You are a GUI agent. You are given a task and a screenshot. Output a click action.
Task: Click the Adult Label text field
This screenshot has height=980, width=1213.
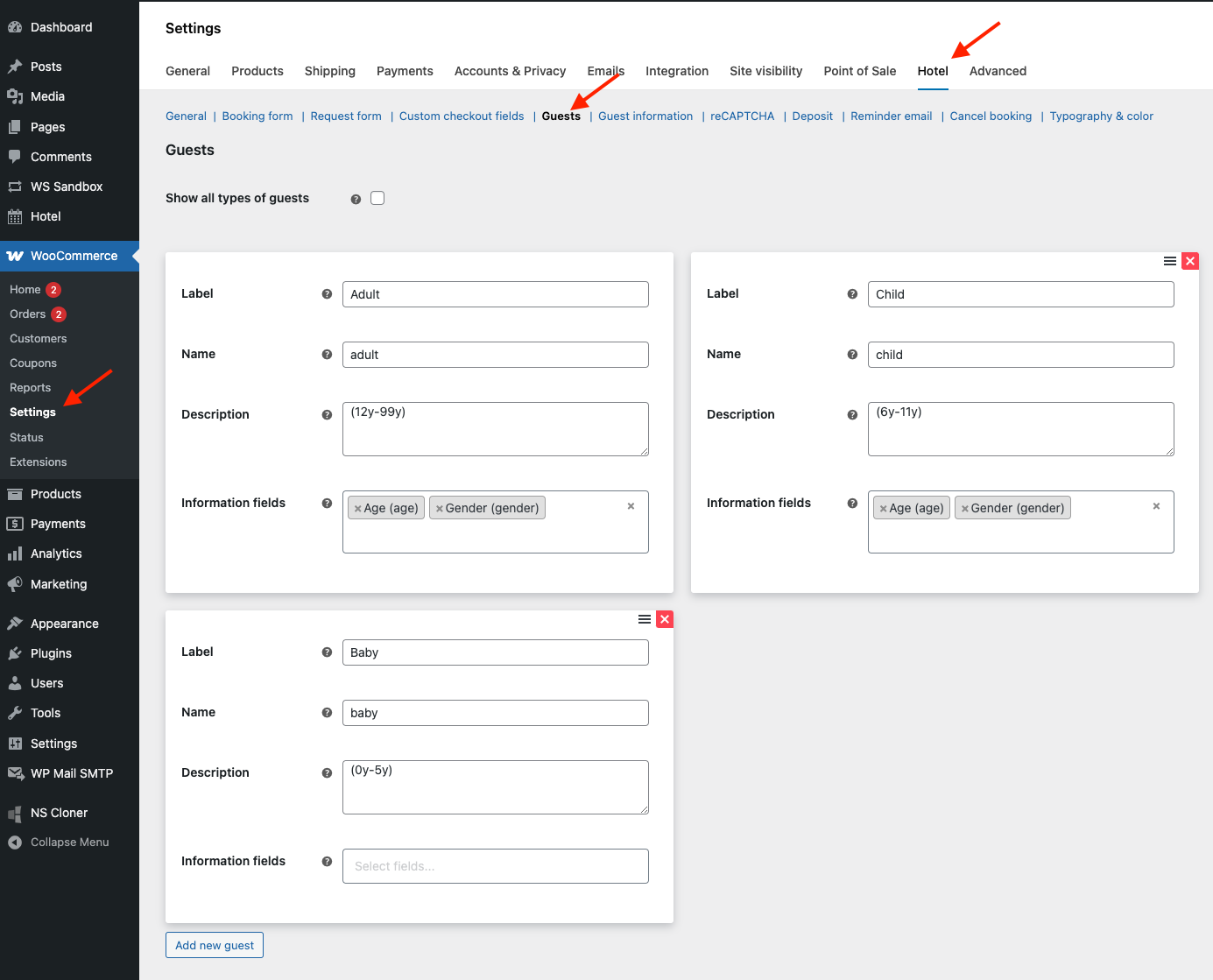495,294
